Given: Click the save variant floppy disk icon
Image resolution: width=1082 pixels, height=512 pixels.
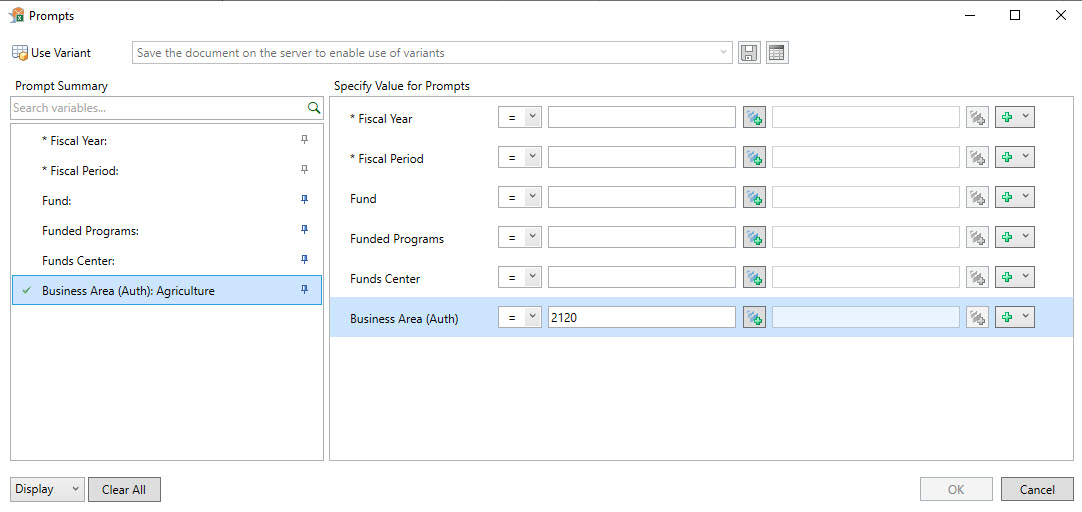Looking at the screenshot, I should tap(749, 53).
